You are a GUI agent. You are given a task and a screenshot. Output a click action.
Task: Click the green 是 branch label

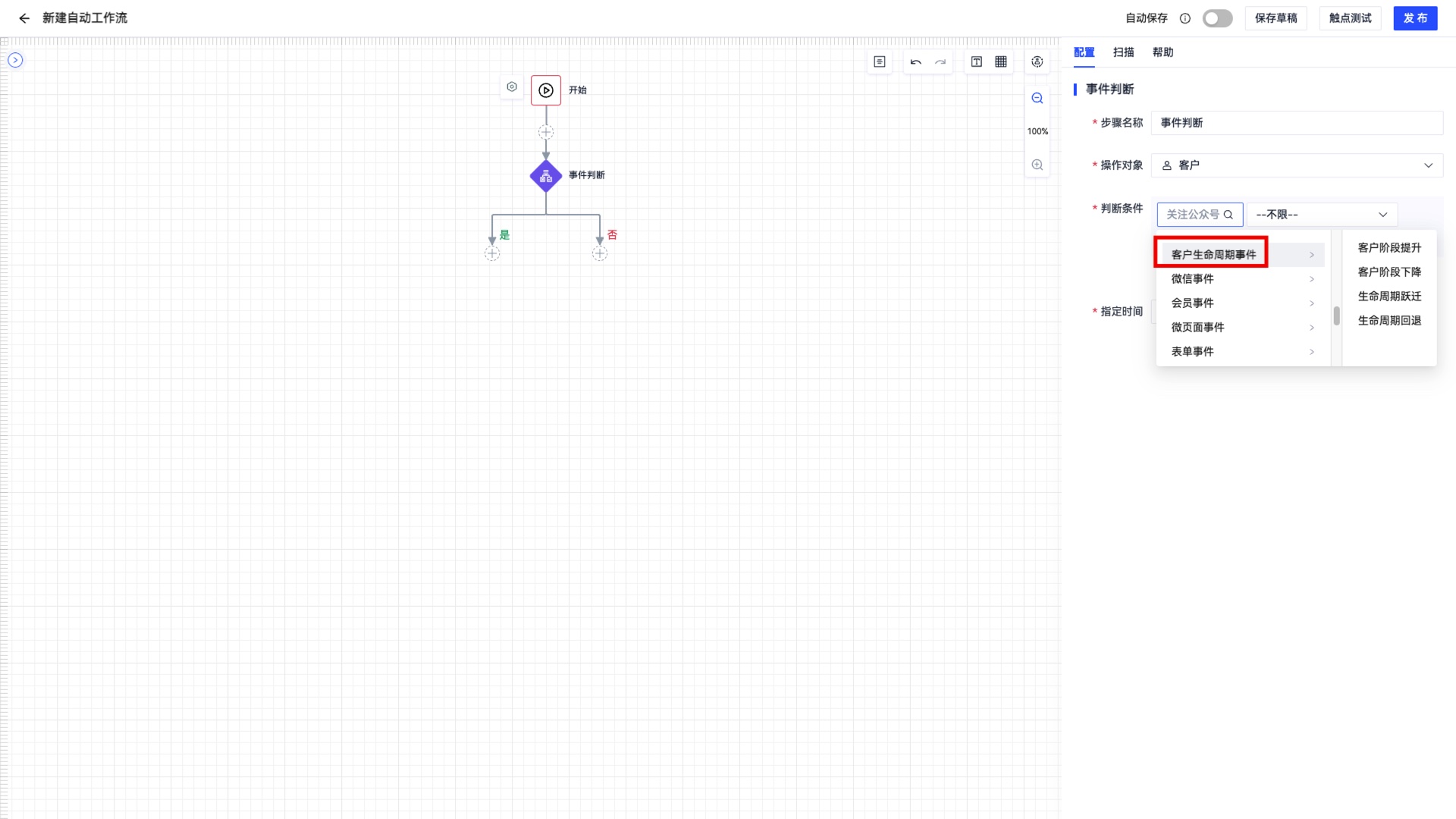click(505, 235)
